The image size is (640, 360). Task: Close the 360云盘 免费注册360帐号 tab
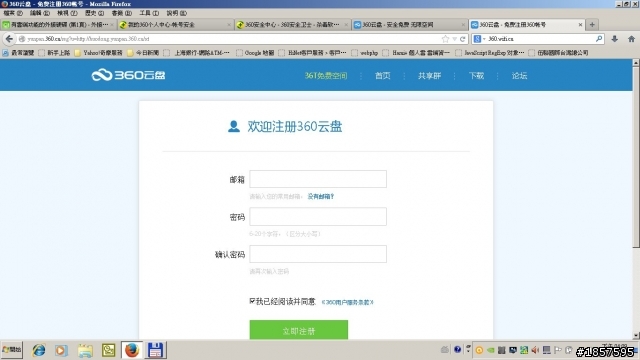(x=580, y=25)
